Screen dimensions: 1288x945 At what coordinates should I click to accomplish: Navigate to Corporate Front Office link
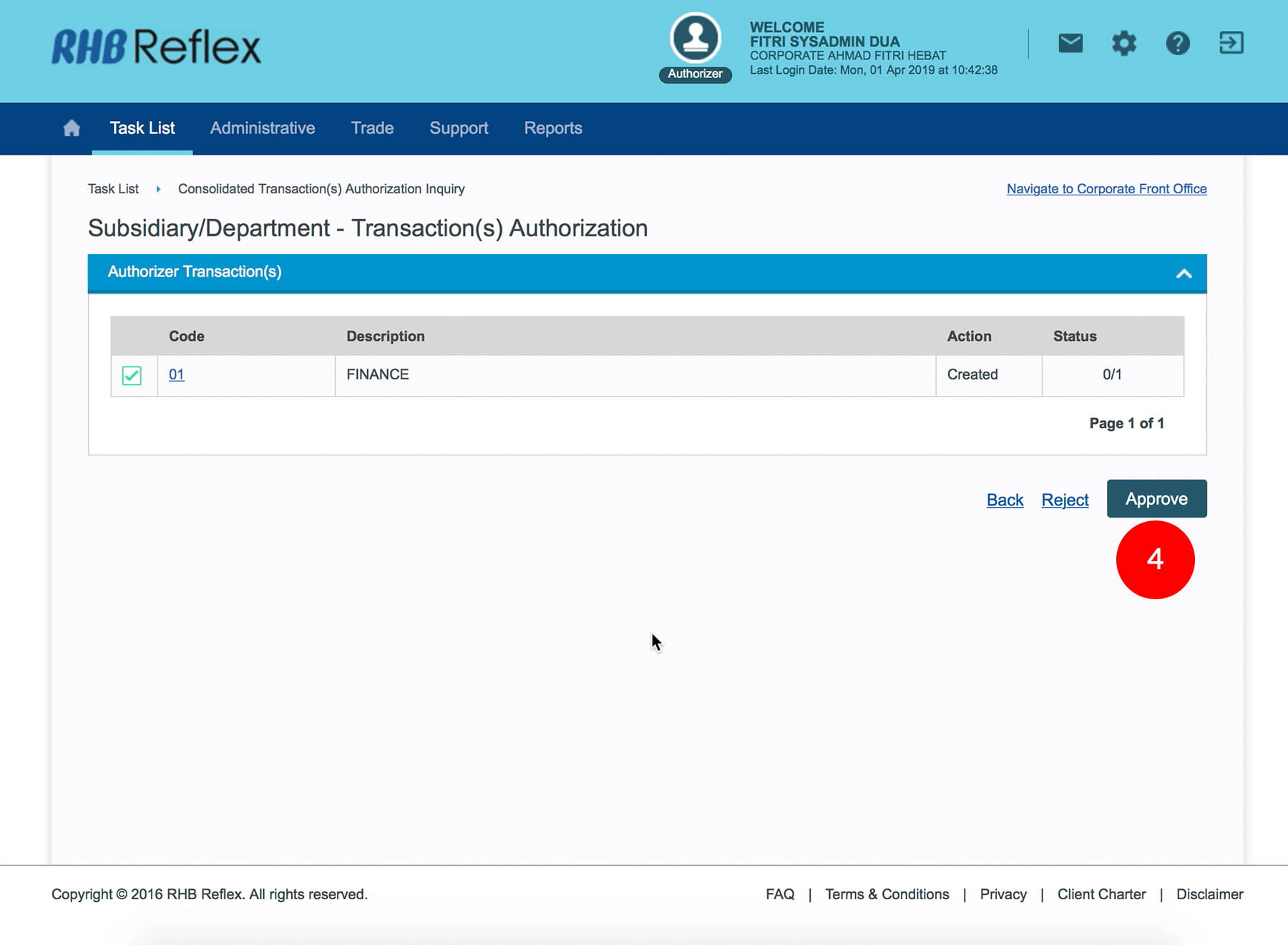tap(1106, 189)
